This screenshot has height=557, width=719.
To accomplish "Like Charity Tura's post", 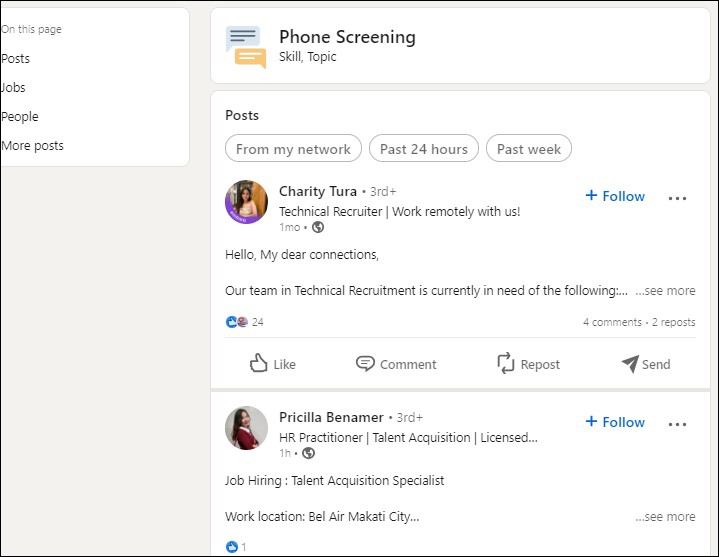I will pyautogui.click(x=272, y=364).
